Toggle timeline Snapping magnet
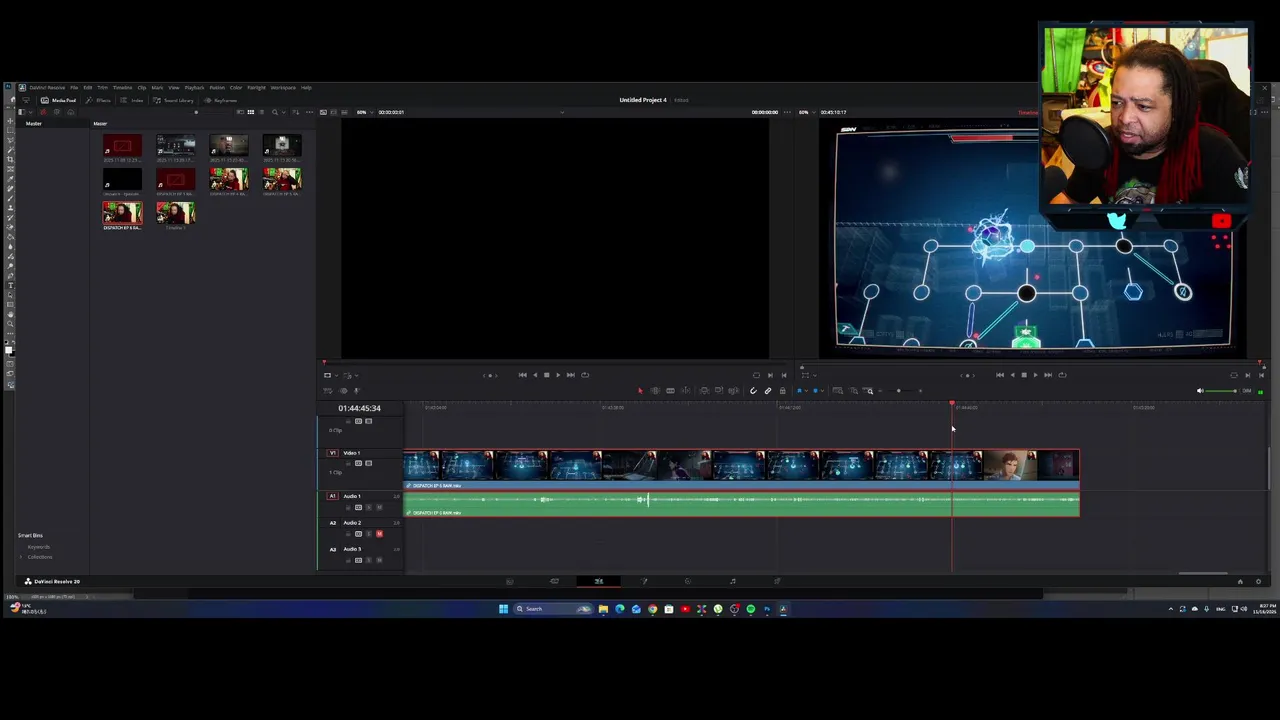Screen dimensions: 1280x720 (754, 391)
